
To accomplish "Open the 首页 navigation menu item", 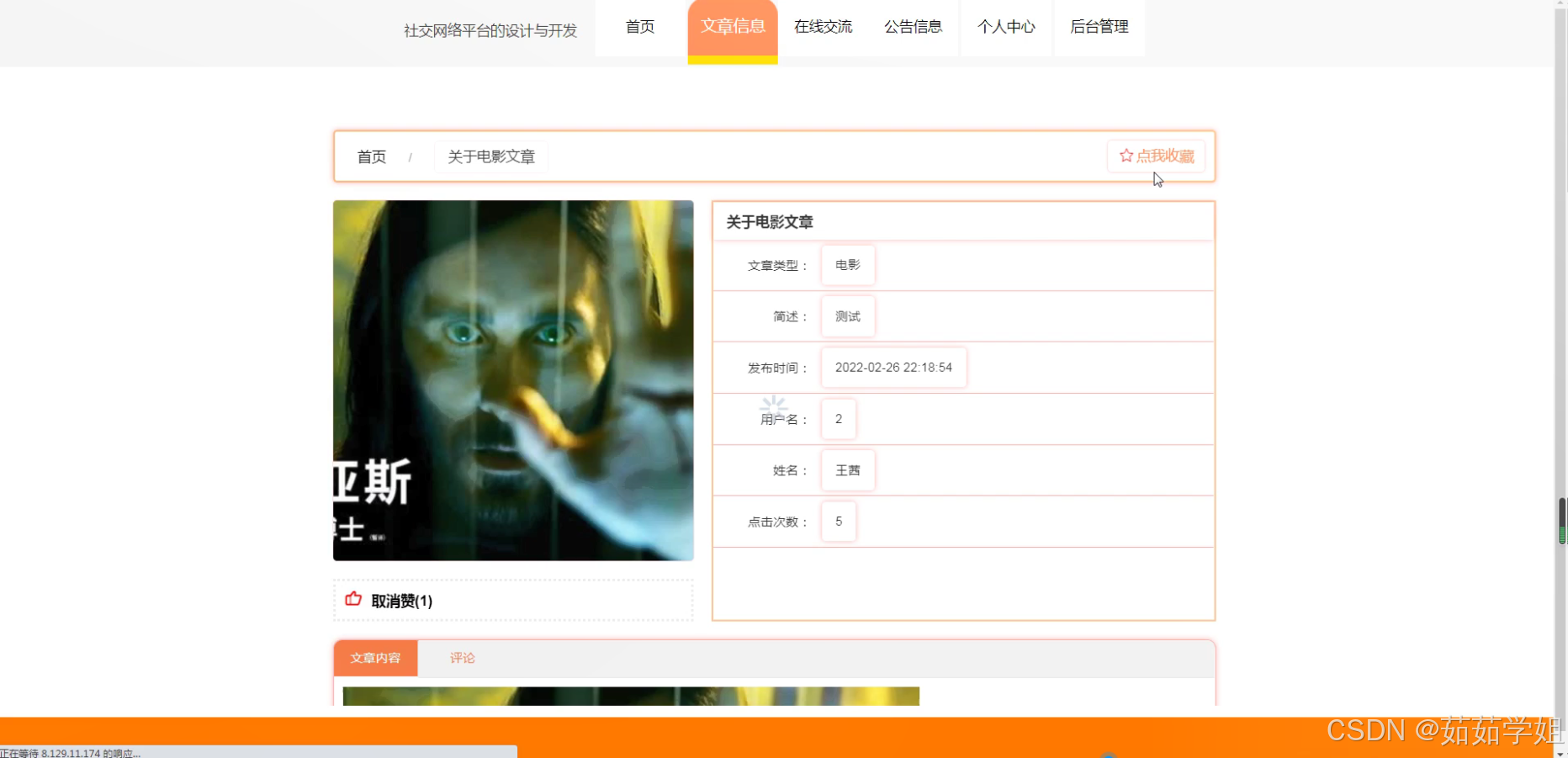I will pos(640,27).
